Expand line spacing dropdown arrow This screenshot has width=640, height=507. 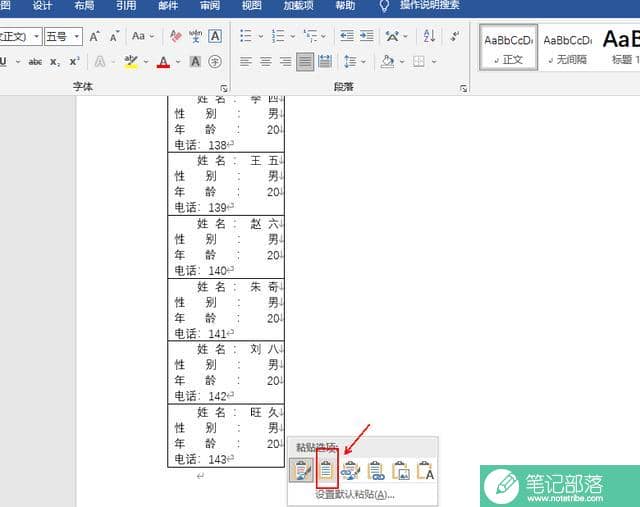(x=363, y=62)
